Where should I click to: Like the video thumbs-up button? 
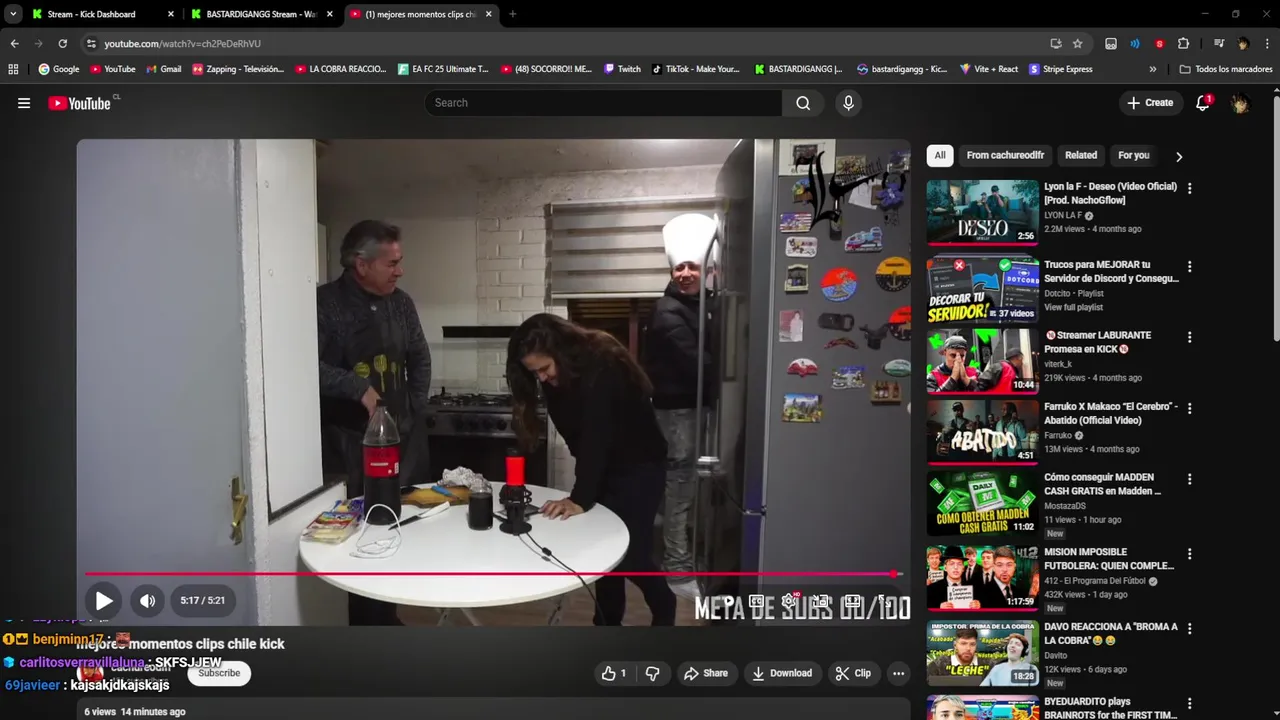coord(614,673)
